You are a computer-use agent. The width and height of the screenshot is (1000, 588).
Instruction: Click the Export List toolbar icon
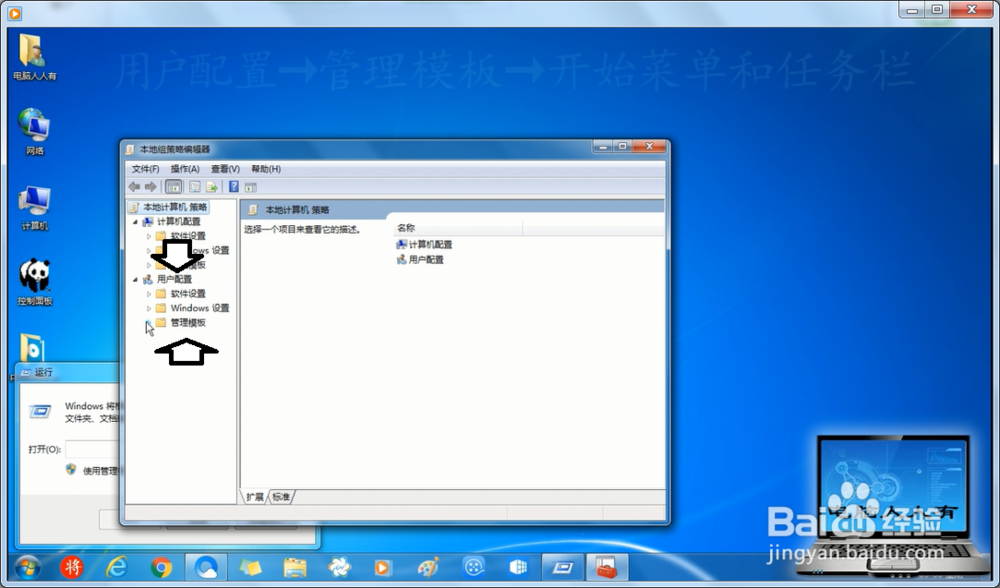(212, 187)
